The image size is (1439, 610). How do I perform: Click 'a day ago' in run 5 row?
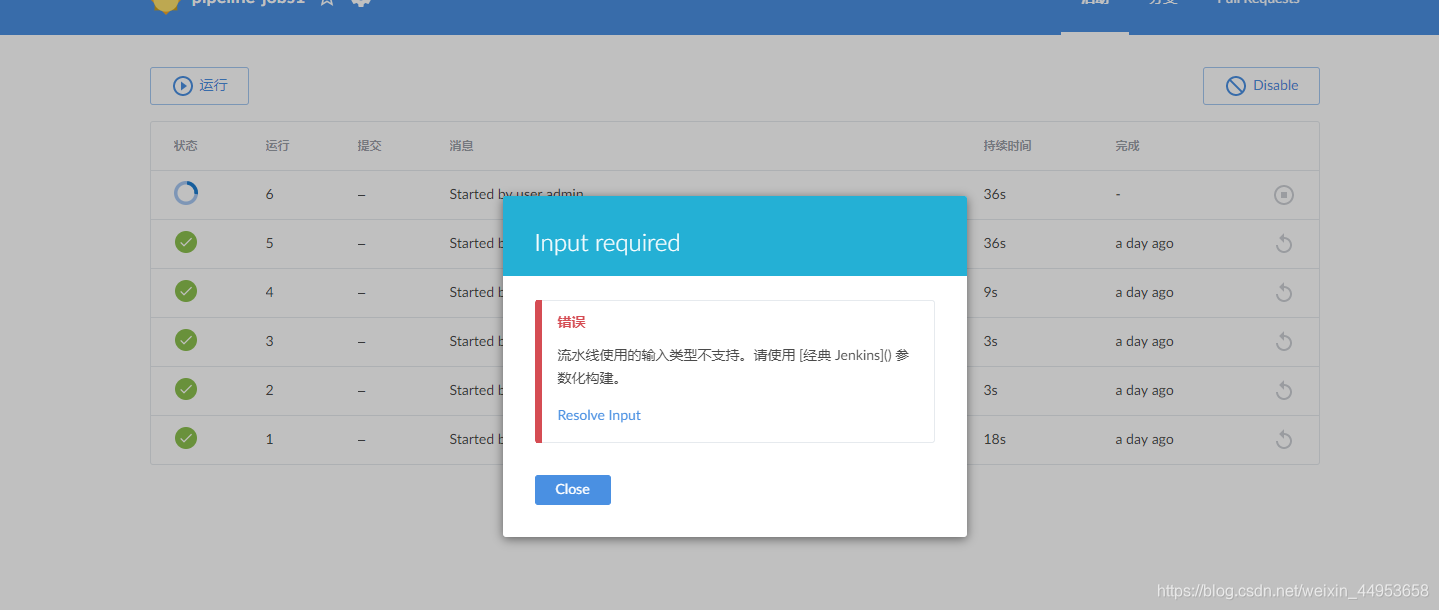click(x=1144, y=244)
